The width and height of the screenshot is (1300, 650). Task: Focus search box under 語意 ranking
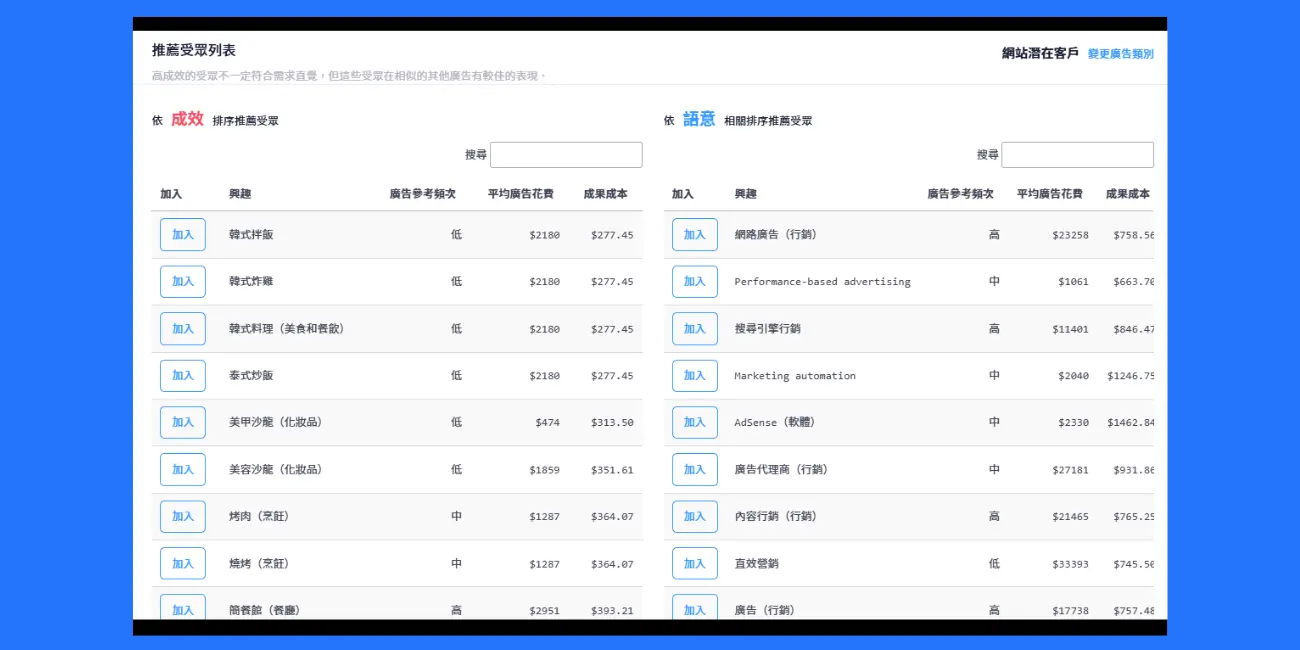click(1078, 155)
